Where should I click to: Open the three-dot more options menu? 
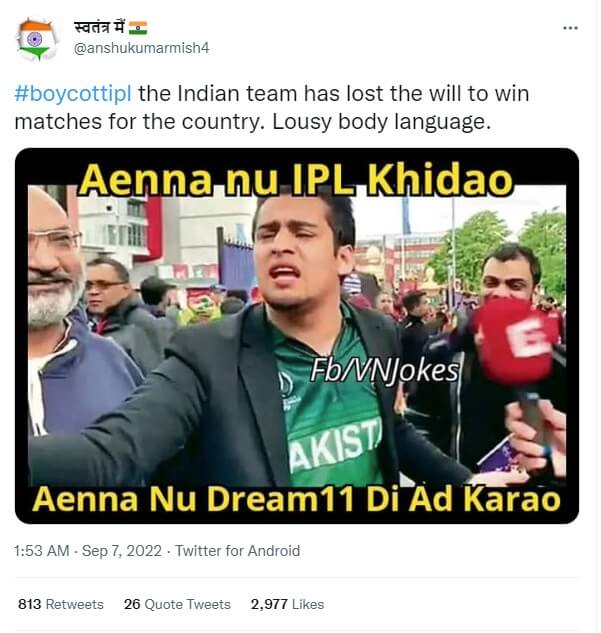pos(570,28)
